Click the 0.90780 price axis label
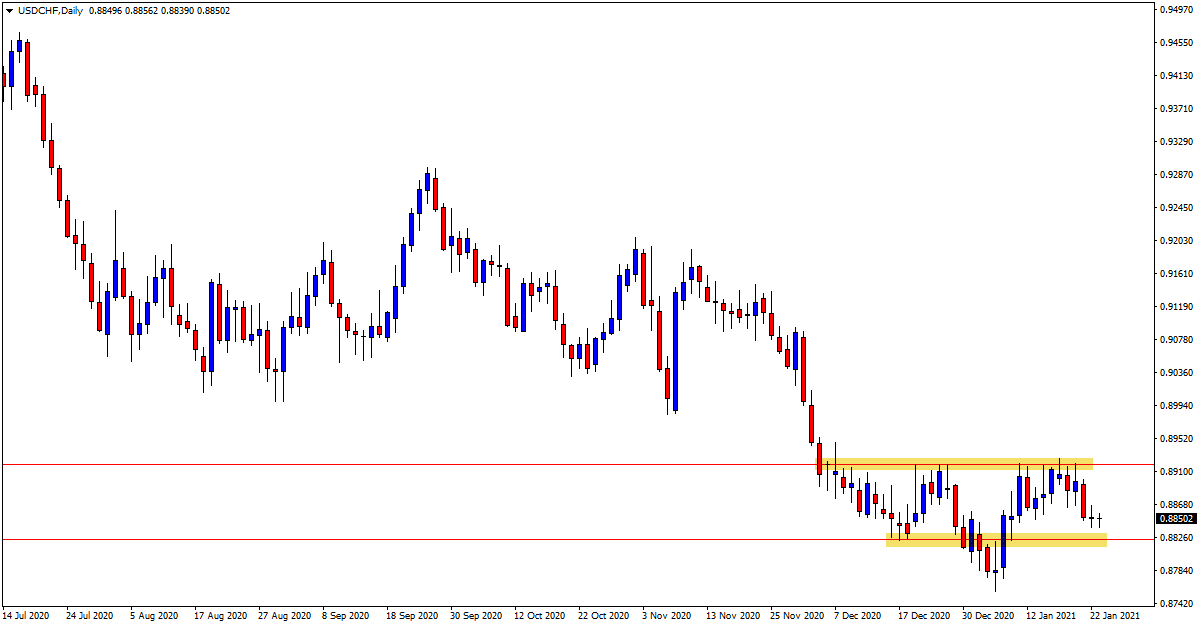Viewport: 1200px width, 627px height. pyautogui.click(x=1176, y=340)
